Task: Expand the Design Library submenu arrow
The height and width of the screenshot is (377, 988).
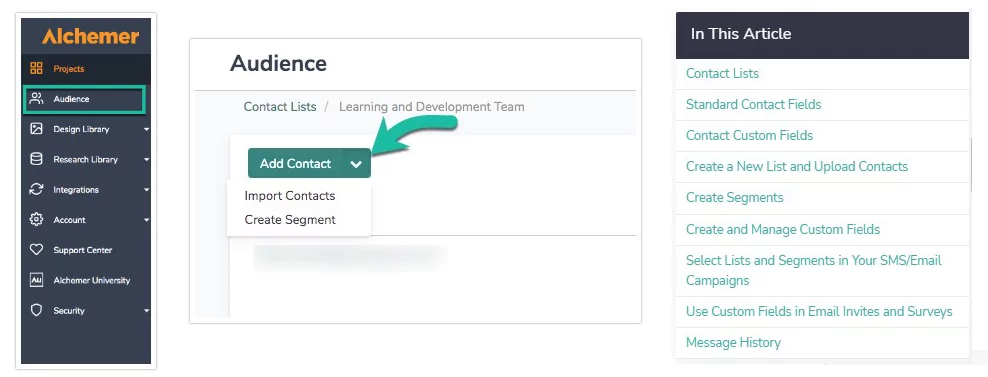Action: click(146, 129)
